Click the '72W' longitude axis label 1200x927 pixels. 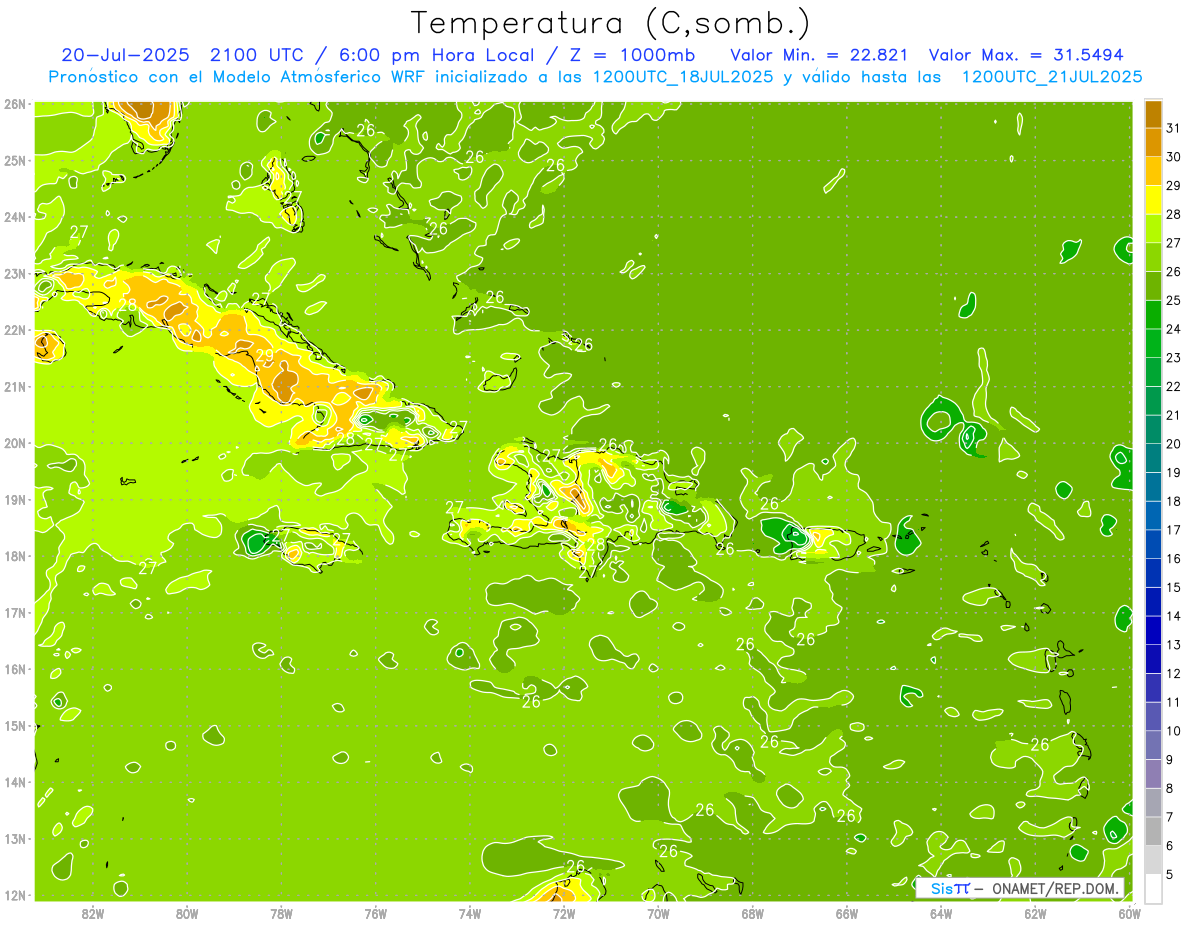(564, 913)
